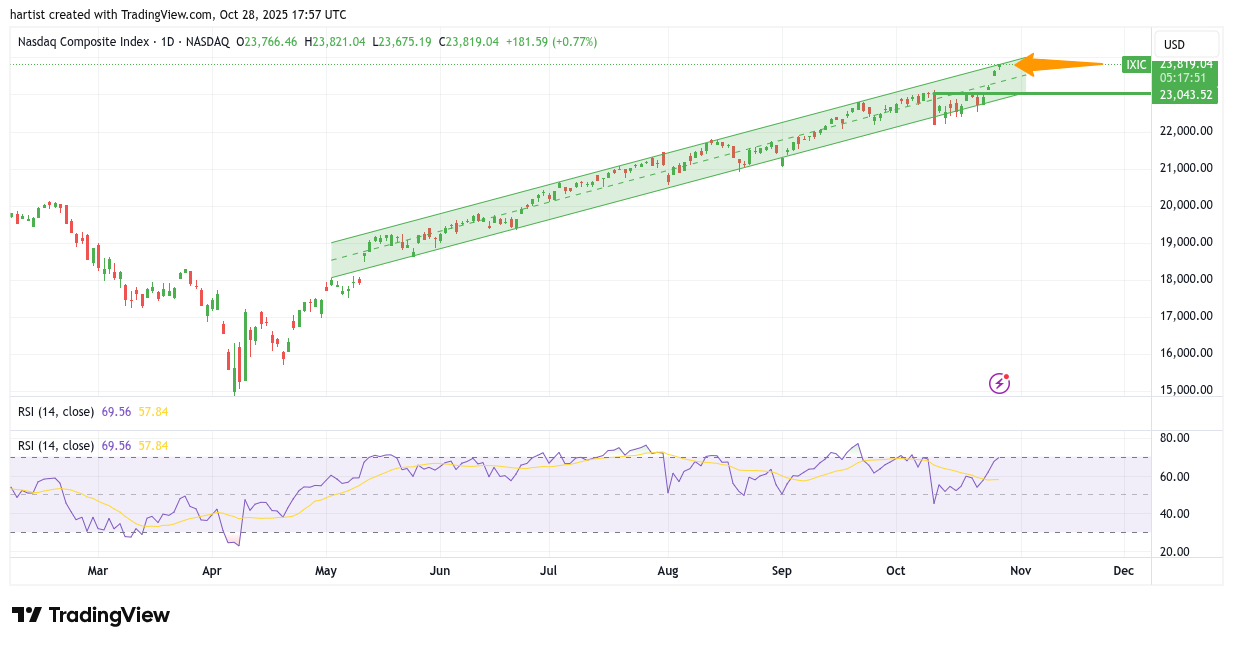Click the Jul label on time axis
This screenshot has width=1233, height=645.
[548, 571]
